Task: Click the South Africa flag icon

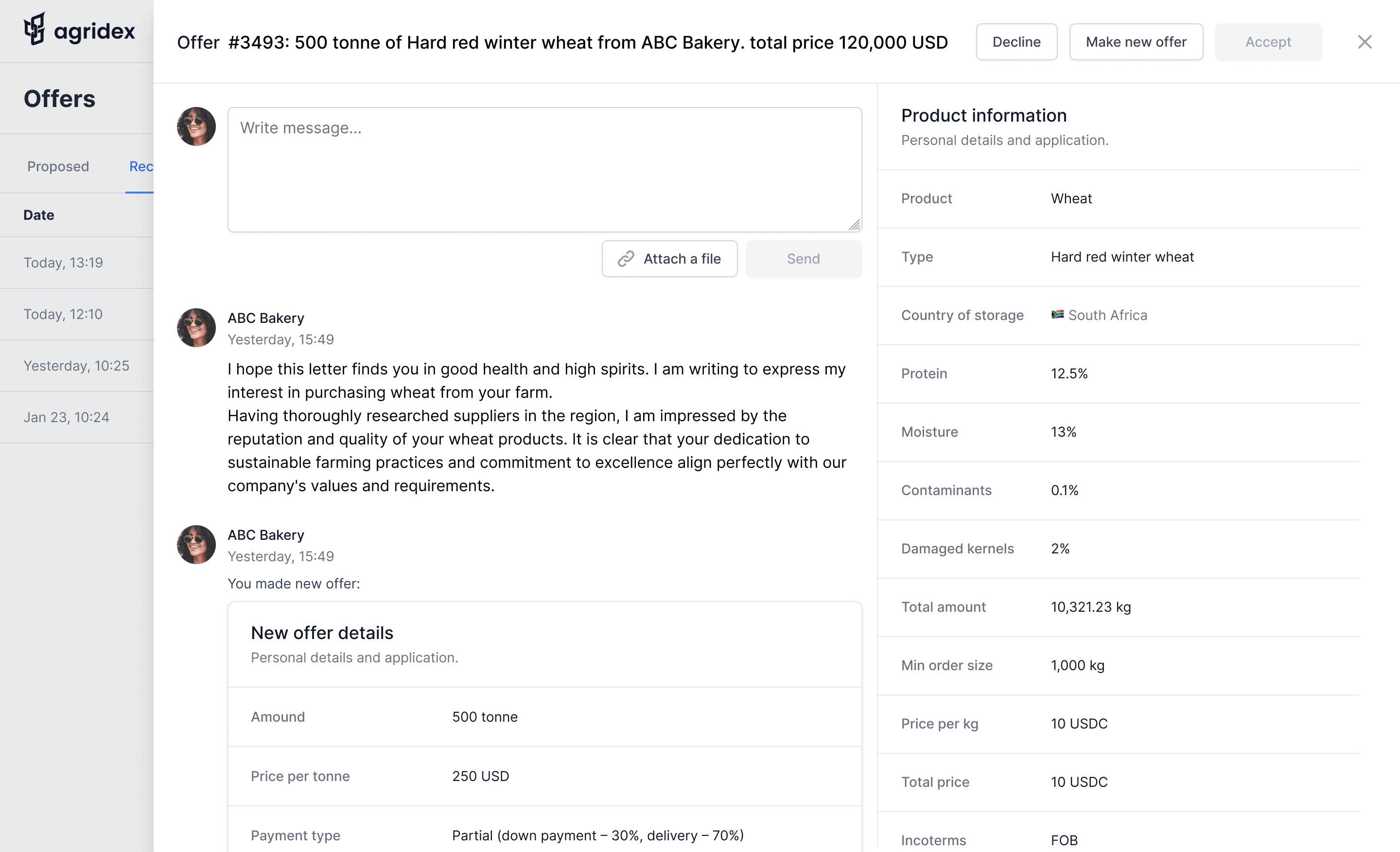Action: click(x=1057, y=315)
